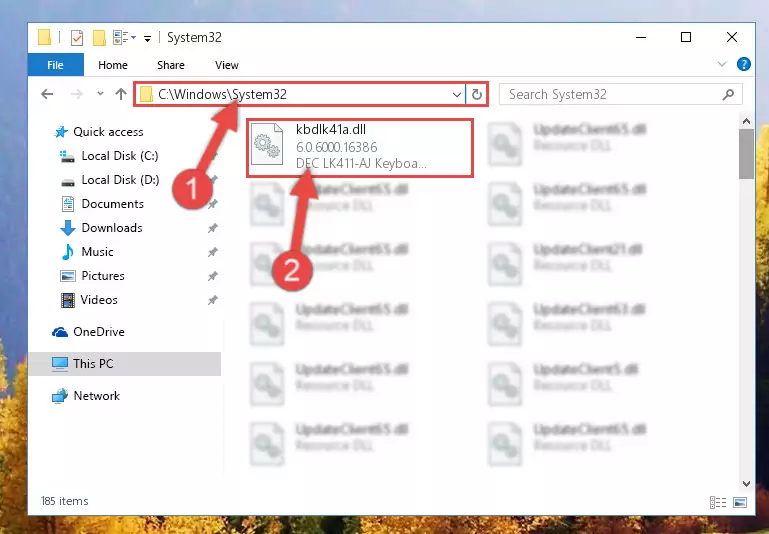Viewport: 769px width, 534px height.
Task: Select the kbdlk41a.dll file
Action: coord(360,147)
